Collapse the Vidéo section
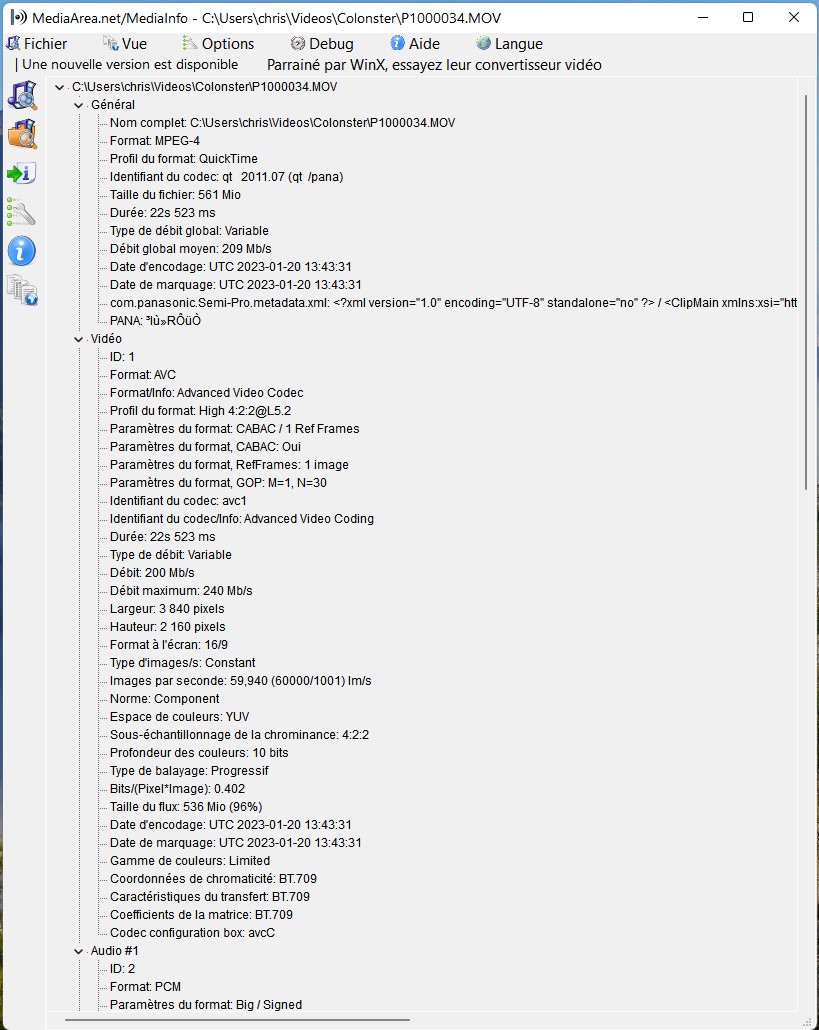The image size is (819, 1030). pyautogui.click(x=79, y=339)
